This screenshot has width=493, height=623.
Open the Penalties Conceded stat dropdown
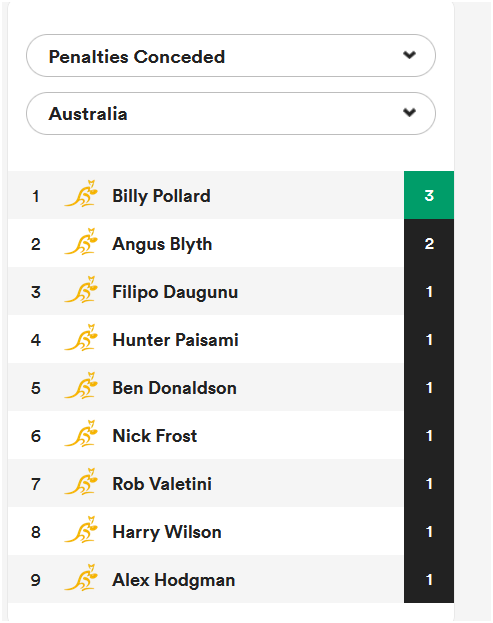231,56
